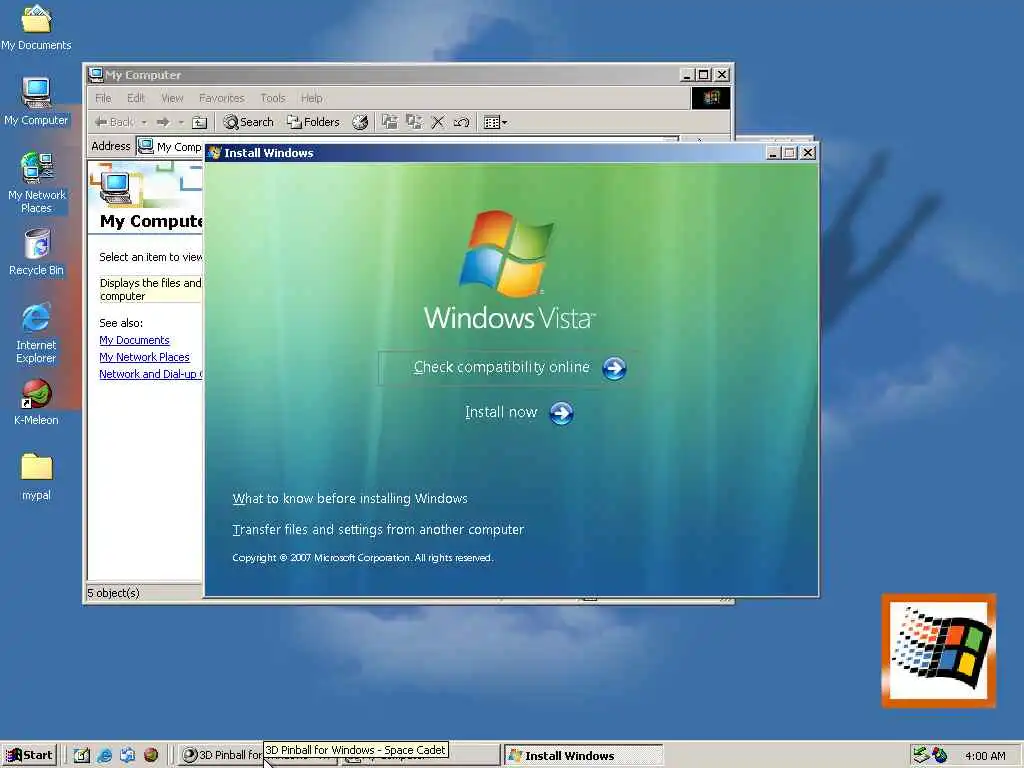Click the Undo toolbar icon

point(462,122)
